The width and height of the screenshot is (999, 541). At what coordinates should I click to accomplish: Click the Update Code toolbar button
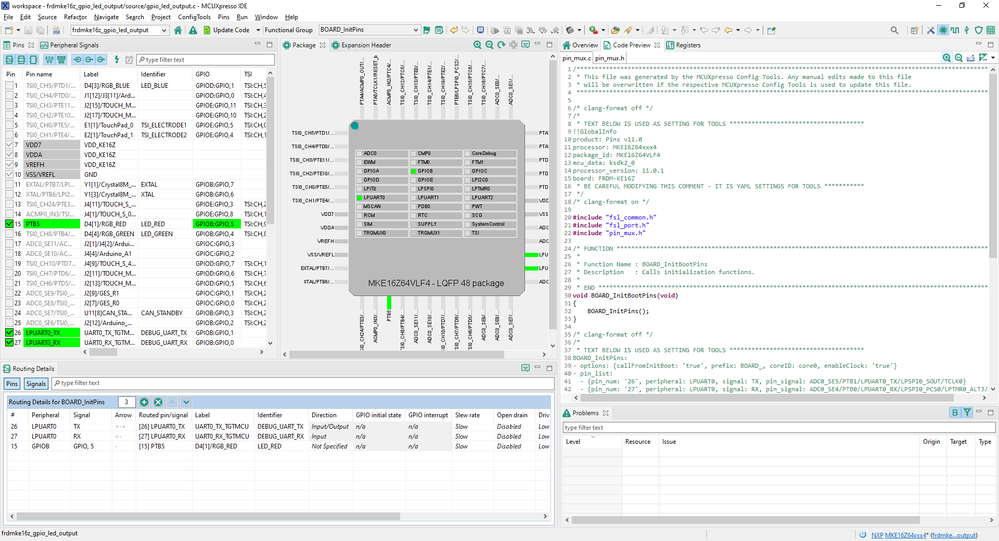point(226,30)
